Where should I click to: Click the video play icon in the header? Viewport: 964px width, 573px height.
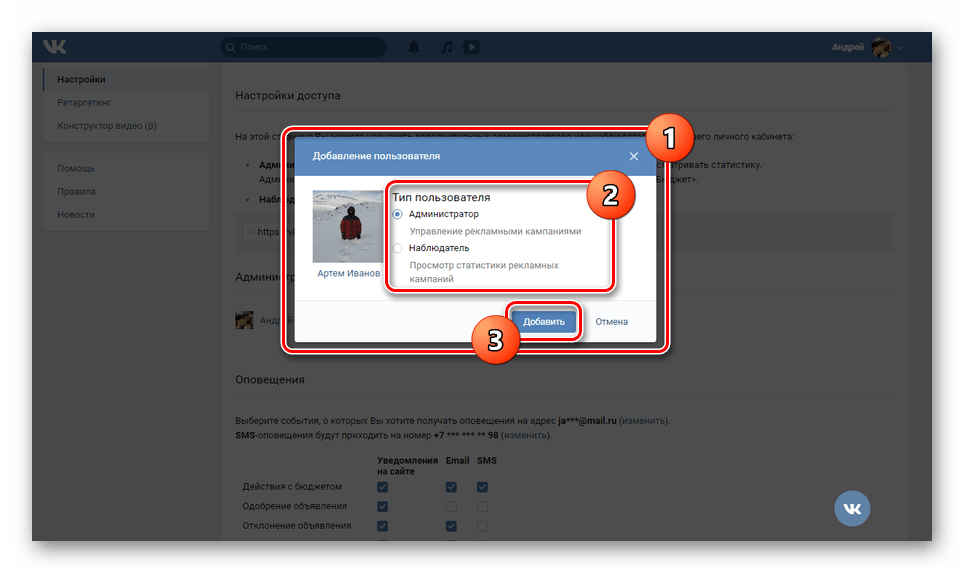[x=472, y=47]
